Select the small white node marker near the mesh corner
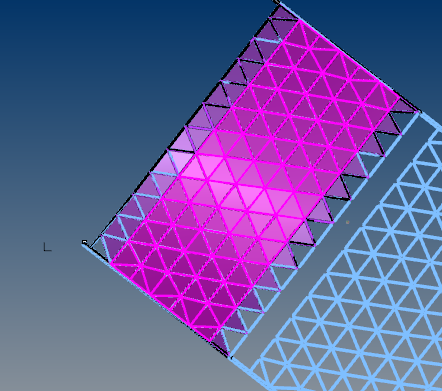 pos(85,242)
